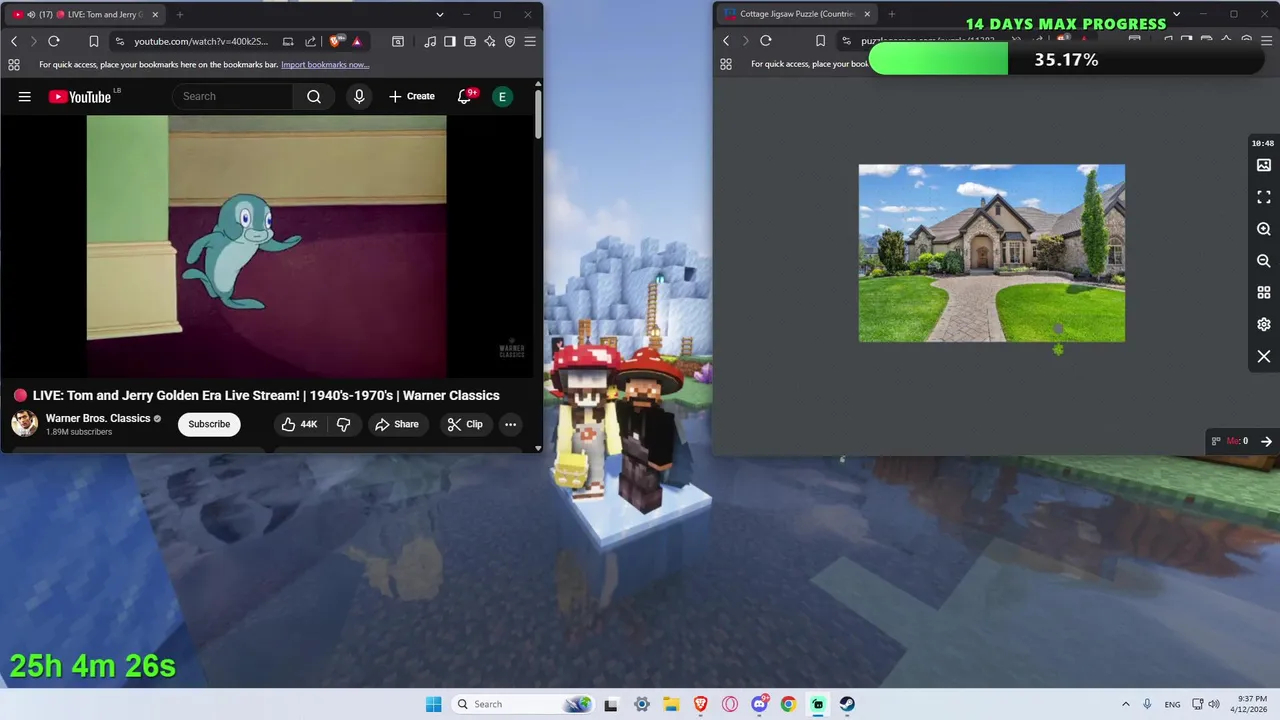Bookmark the YouTube page
This screenshot has width=1280, height=720.
[x=94, y=41]
